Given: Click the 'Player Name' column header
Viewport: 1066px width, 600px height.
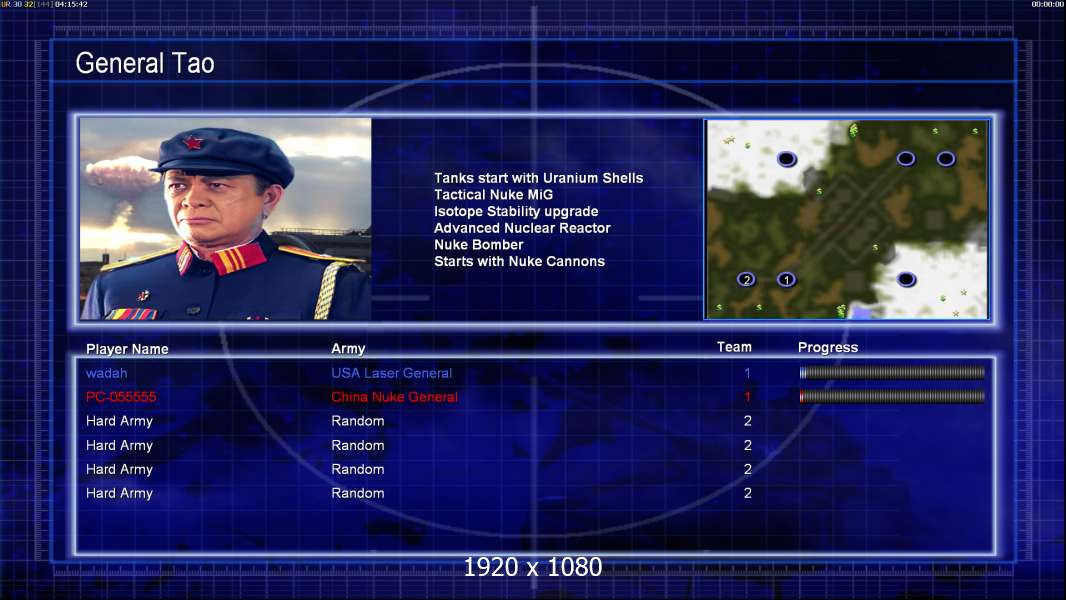Looking at the screenshot, I should point(127,349).
